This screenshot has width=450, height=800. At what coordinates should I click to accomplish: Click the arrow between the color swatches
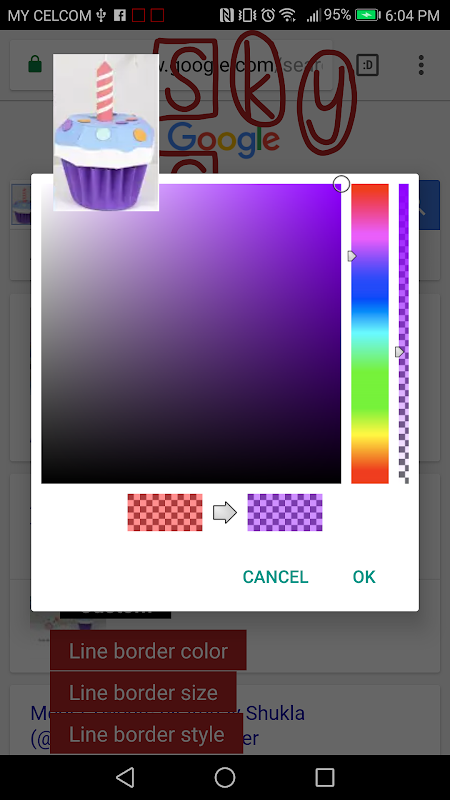(225, 512)
